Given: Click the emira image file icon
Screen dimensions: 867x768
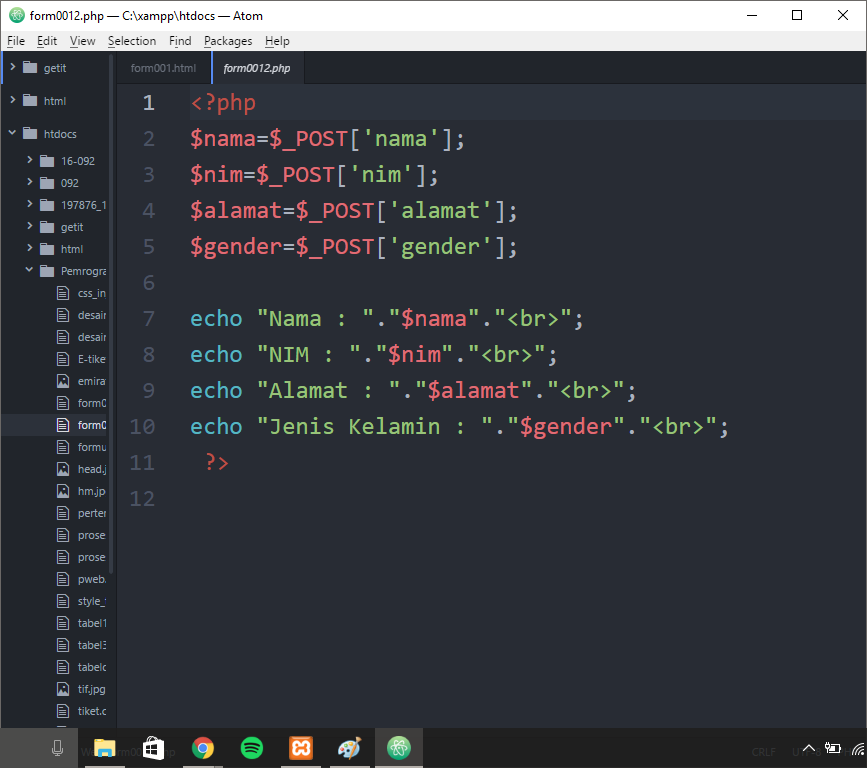Looking at the screenshot, I should tap(63, 380).
